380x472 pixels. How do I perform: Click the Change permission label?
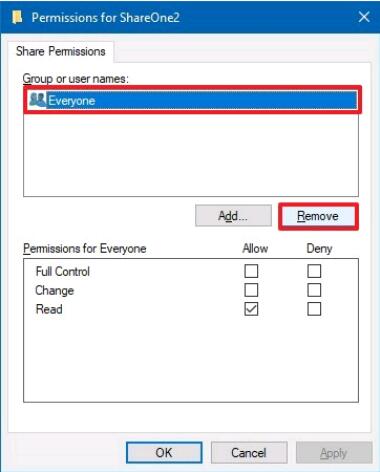[55, 290]
